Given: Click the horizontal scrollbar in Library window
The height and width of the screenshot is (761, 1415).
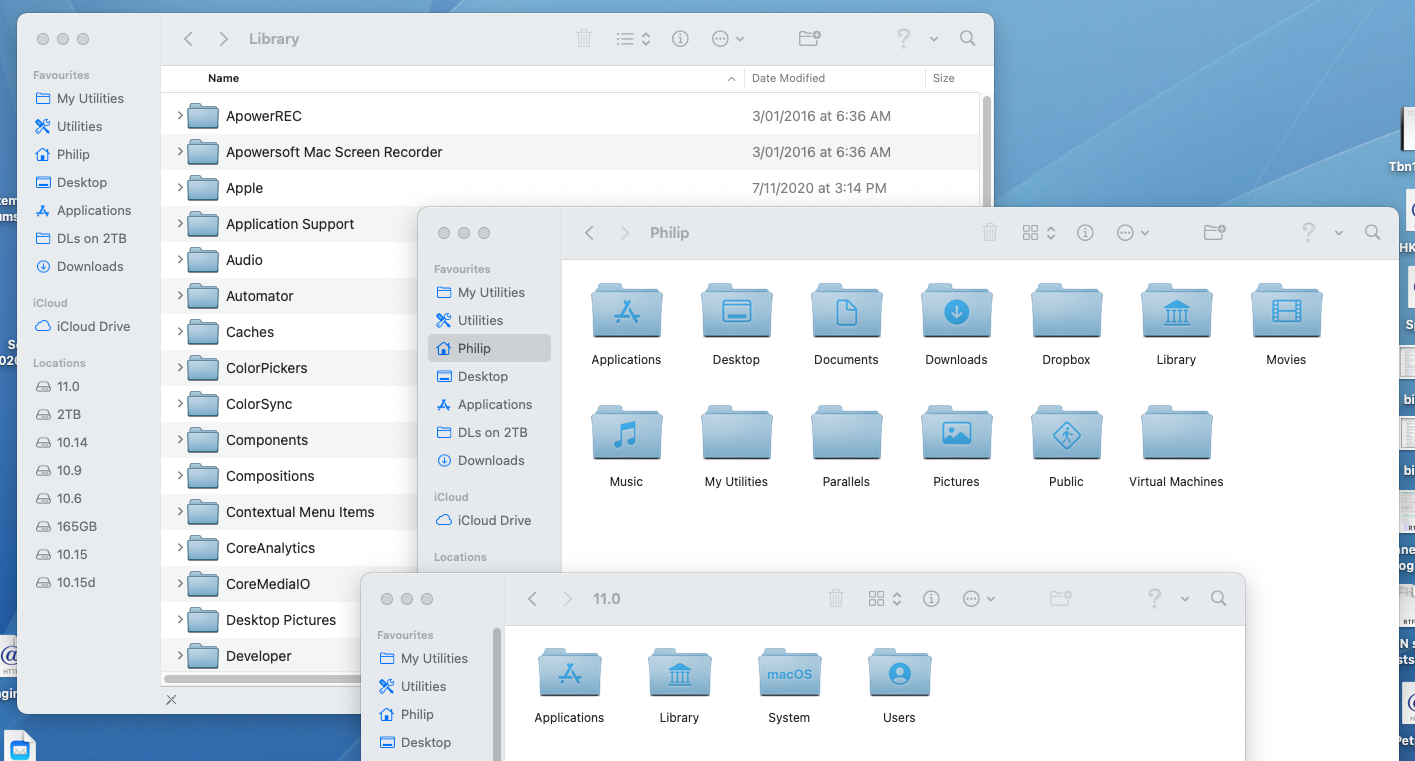Looking at the screenshot, I should click(262, 679).
